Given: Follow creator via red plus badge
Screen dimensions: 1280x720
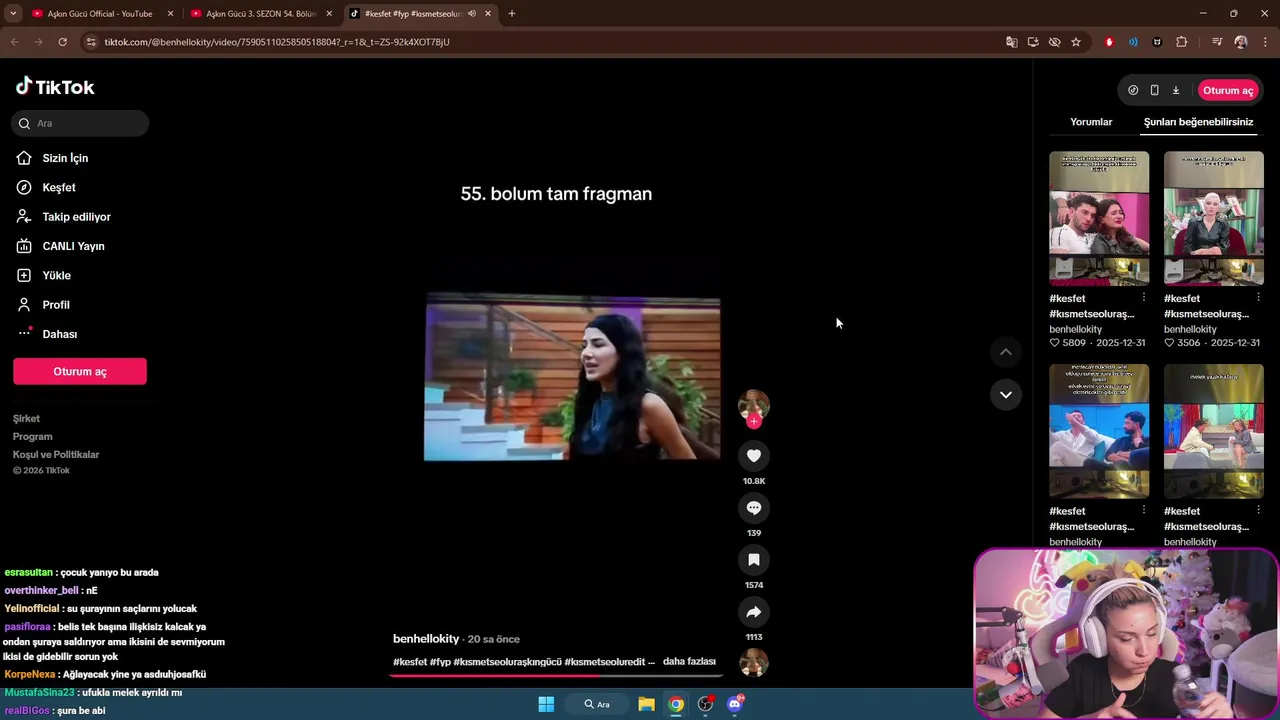Looking at the screenshot, I should 754,422.
